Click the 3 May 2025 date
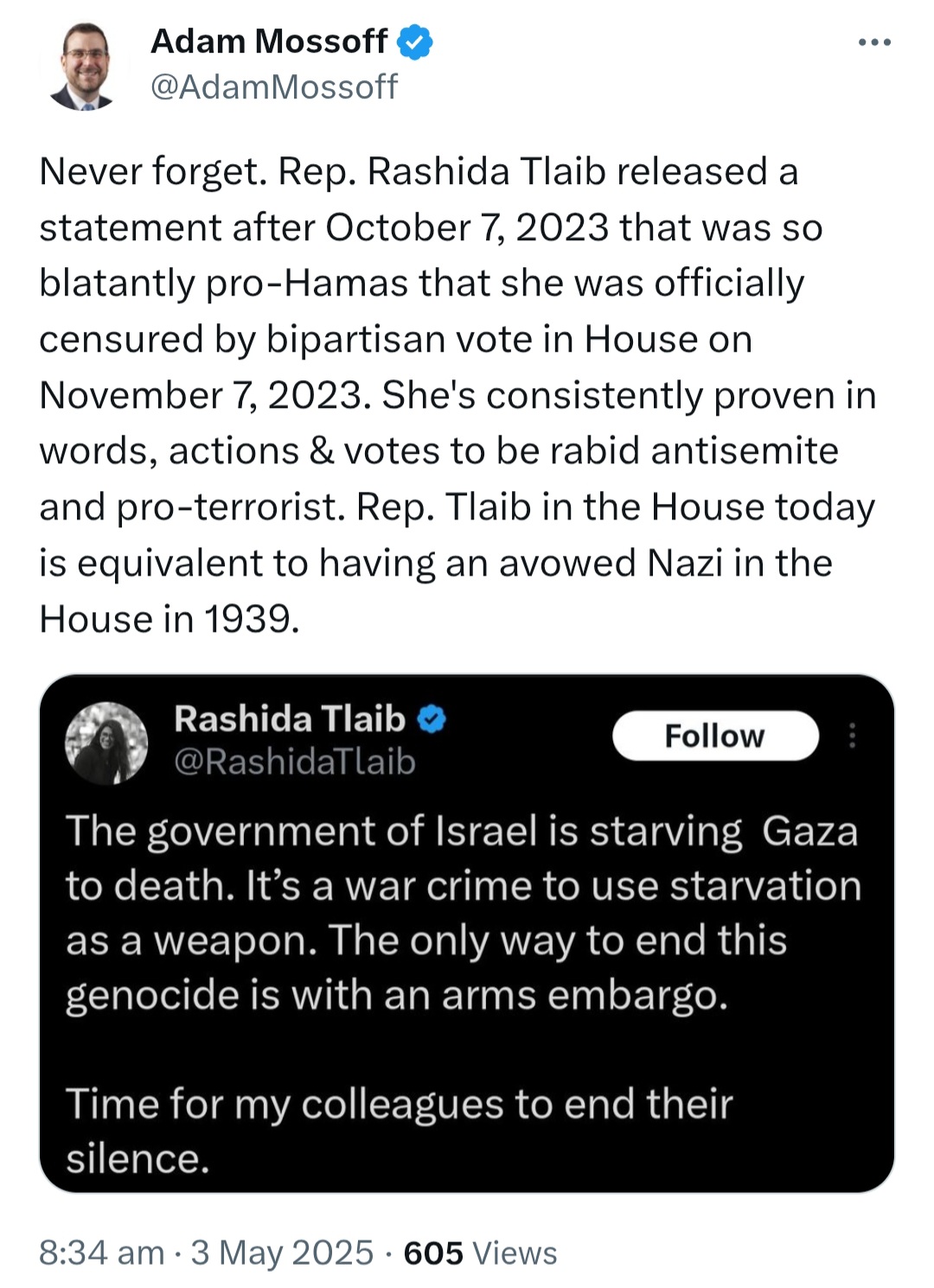Image resolution: width=934 pixels, height=1288 pixels. (282, 1253)
